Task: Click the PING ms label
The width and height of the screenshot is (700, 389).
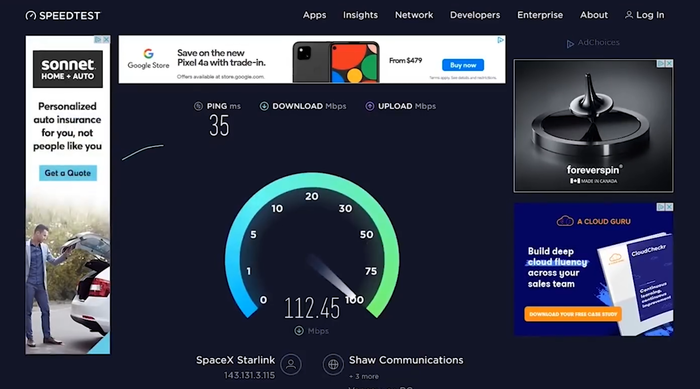Action: pos(223,106)
